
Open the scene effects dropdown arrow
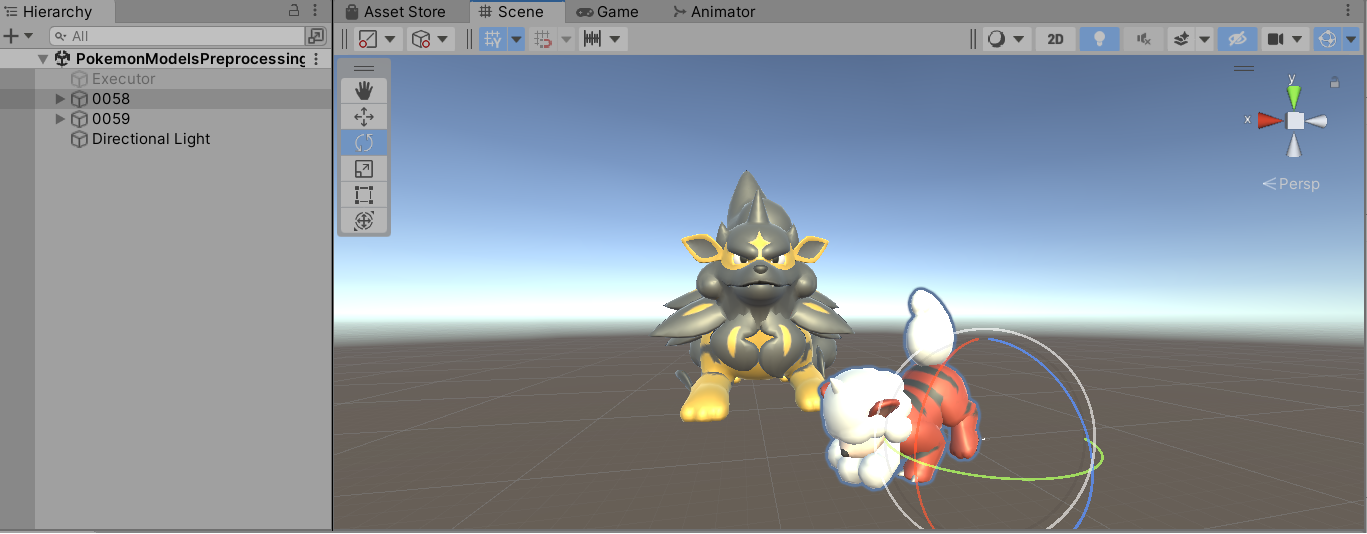(x=1205, y=39)
